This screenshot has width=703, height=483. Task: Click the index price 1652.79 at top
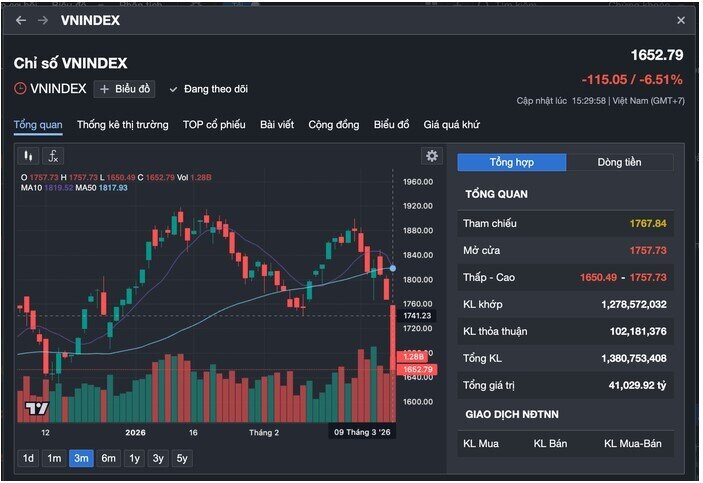tap(657, 55)
